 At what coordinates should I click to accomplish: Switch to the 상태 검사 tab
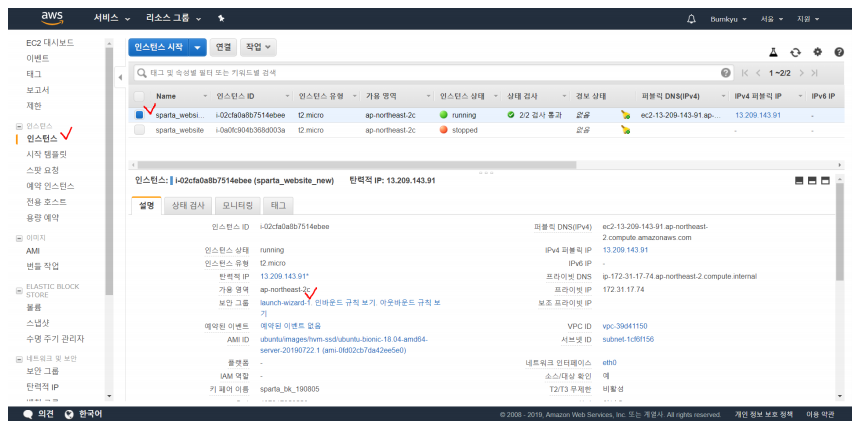[188, 206]
